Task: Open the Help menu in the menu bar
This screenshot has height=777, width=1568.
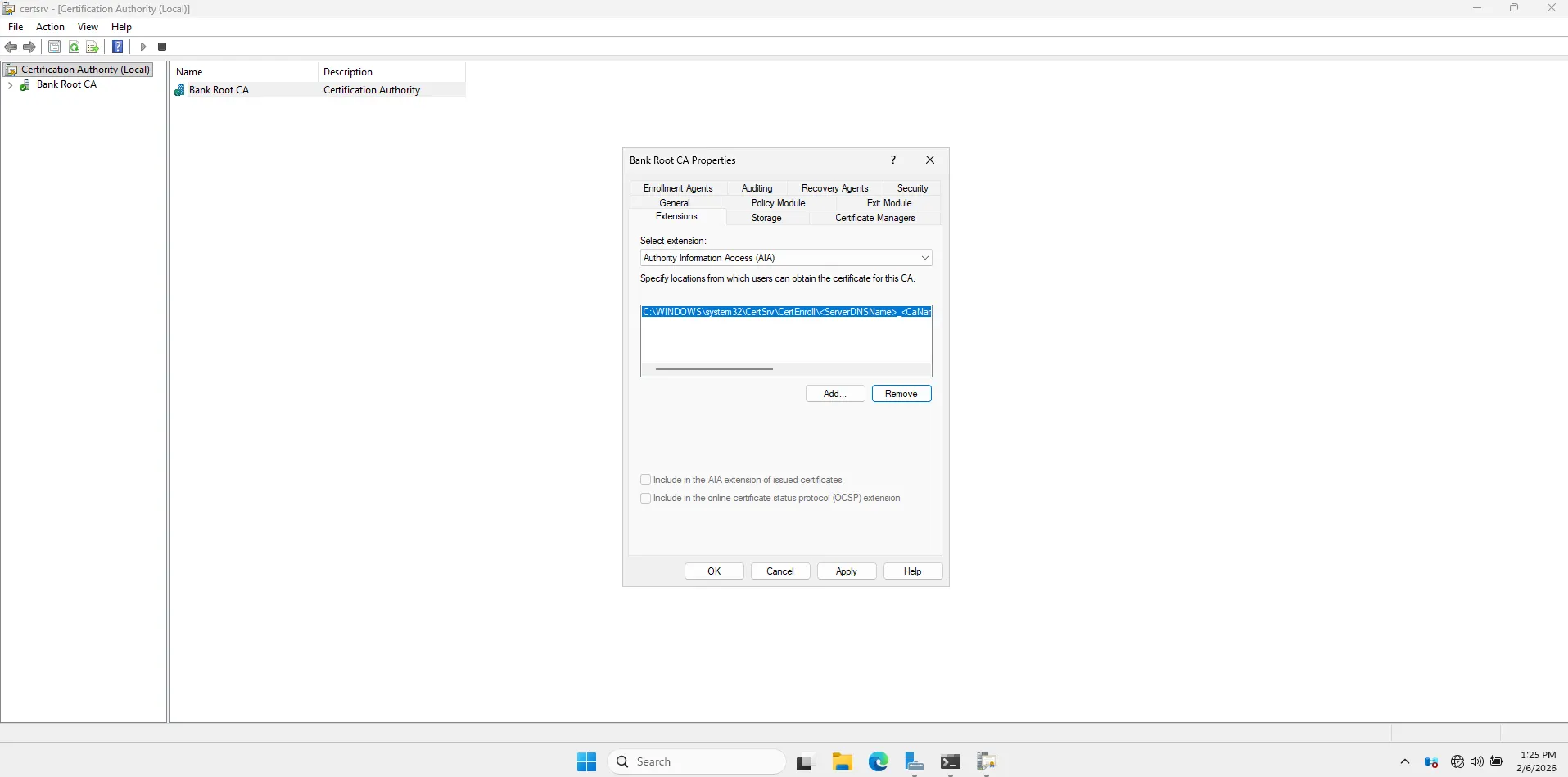Action: [121, 27]
